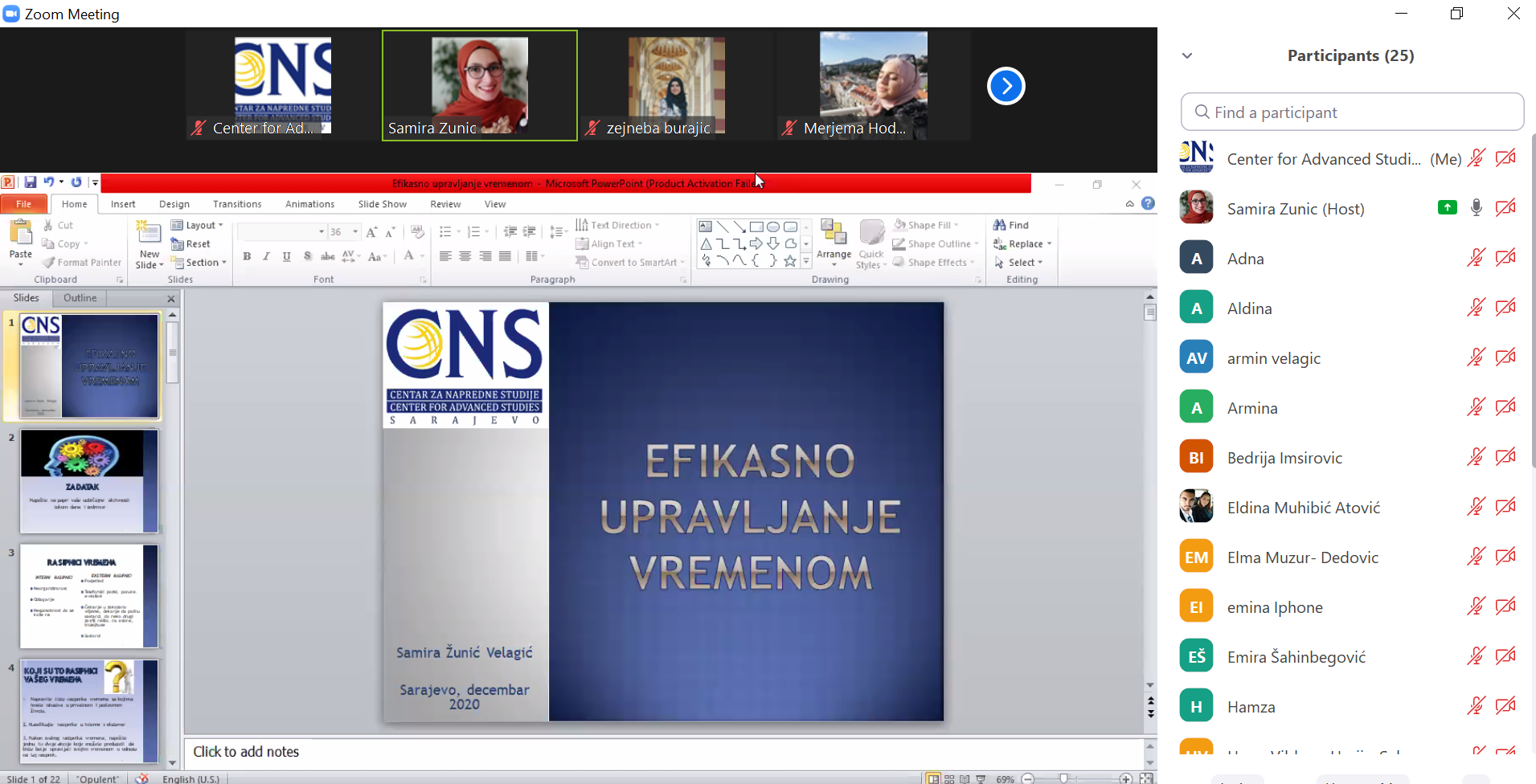Select the Format Painter icon

(x=50, y=262)
